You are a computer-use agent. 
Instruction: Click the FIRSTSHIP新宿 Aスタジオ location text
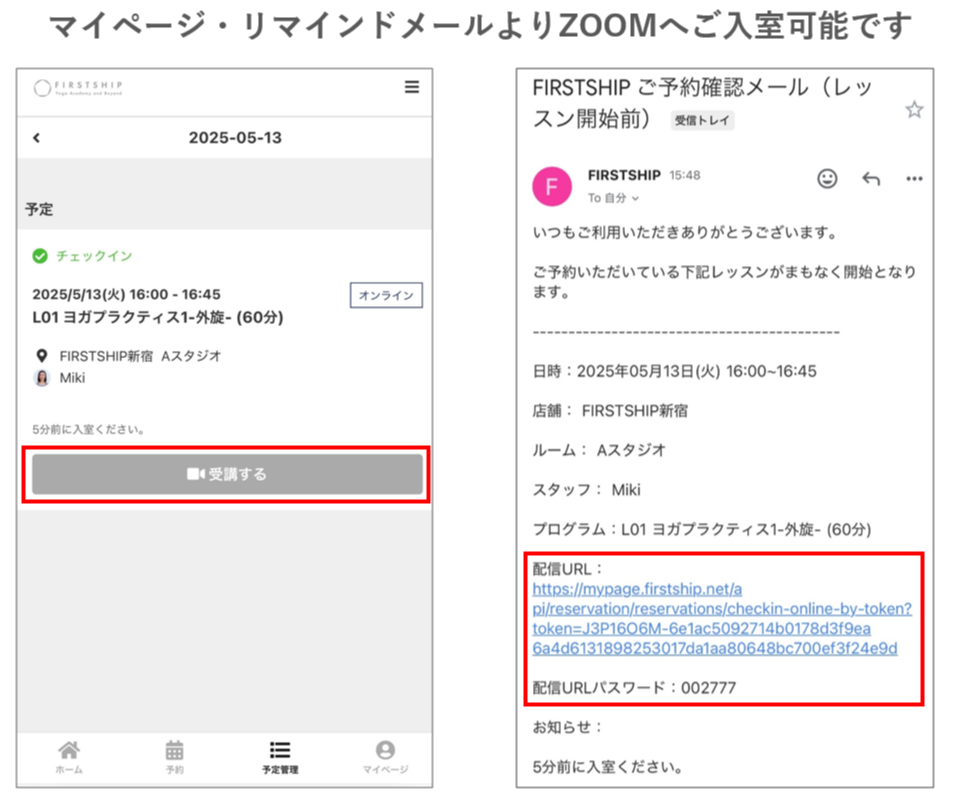coord(140,356)
